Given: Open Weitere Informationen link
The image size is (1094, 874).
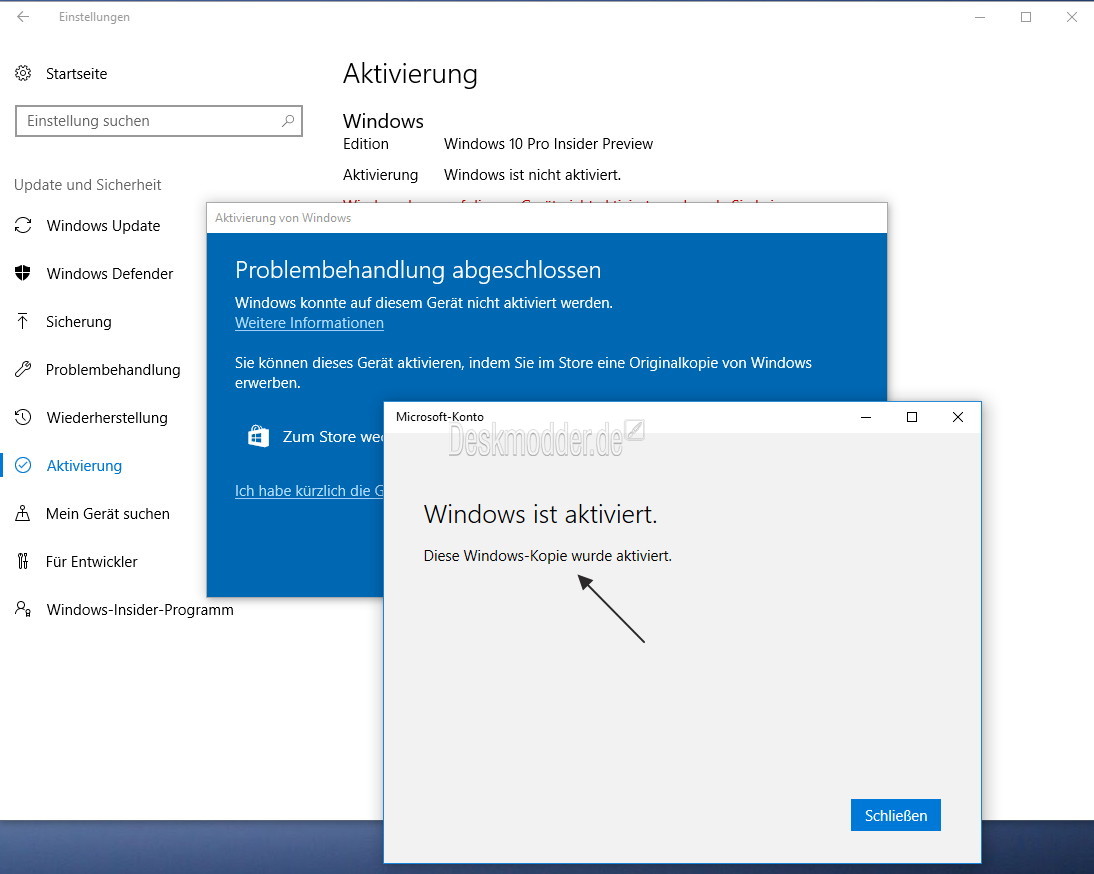Looking at the screenshot, I should pyautogui.click(x=309, y=323).
